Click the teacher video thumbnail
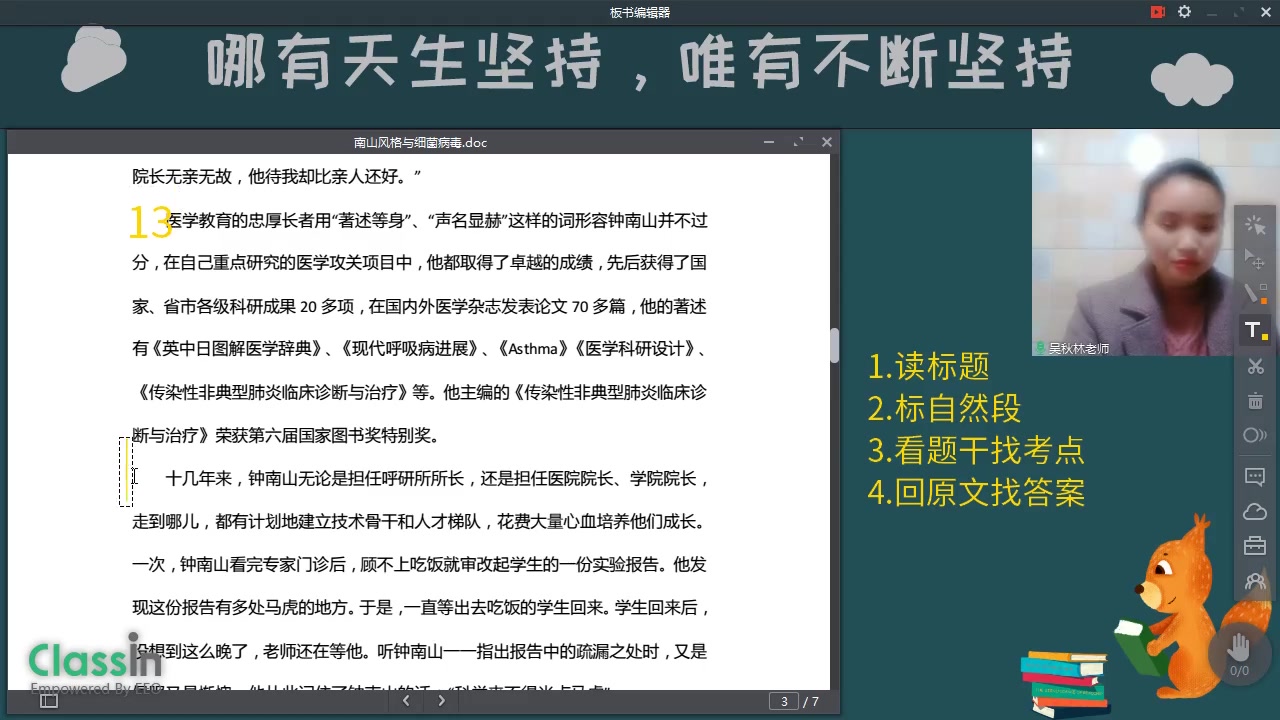This screenshot has width=1280, height=720. 1135,243
